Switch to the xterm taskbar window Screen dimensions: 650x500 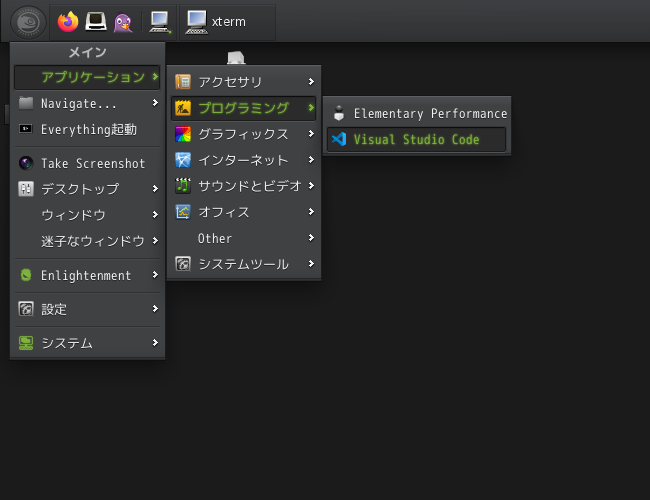coord(227,22)
